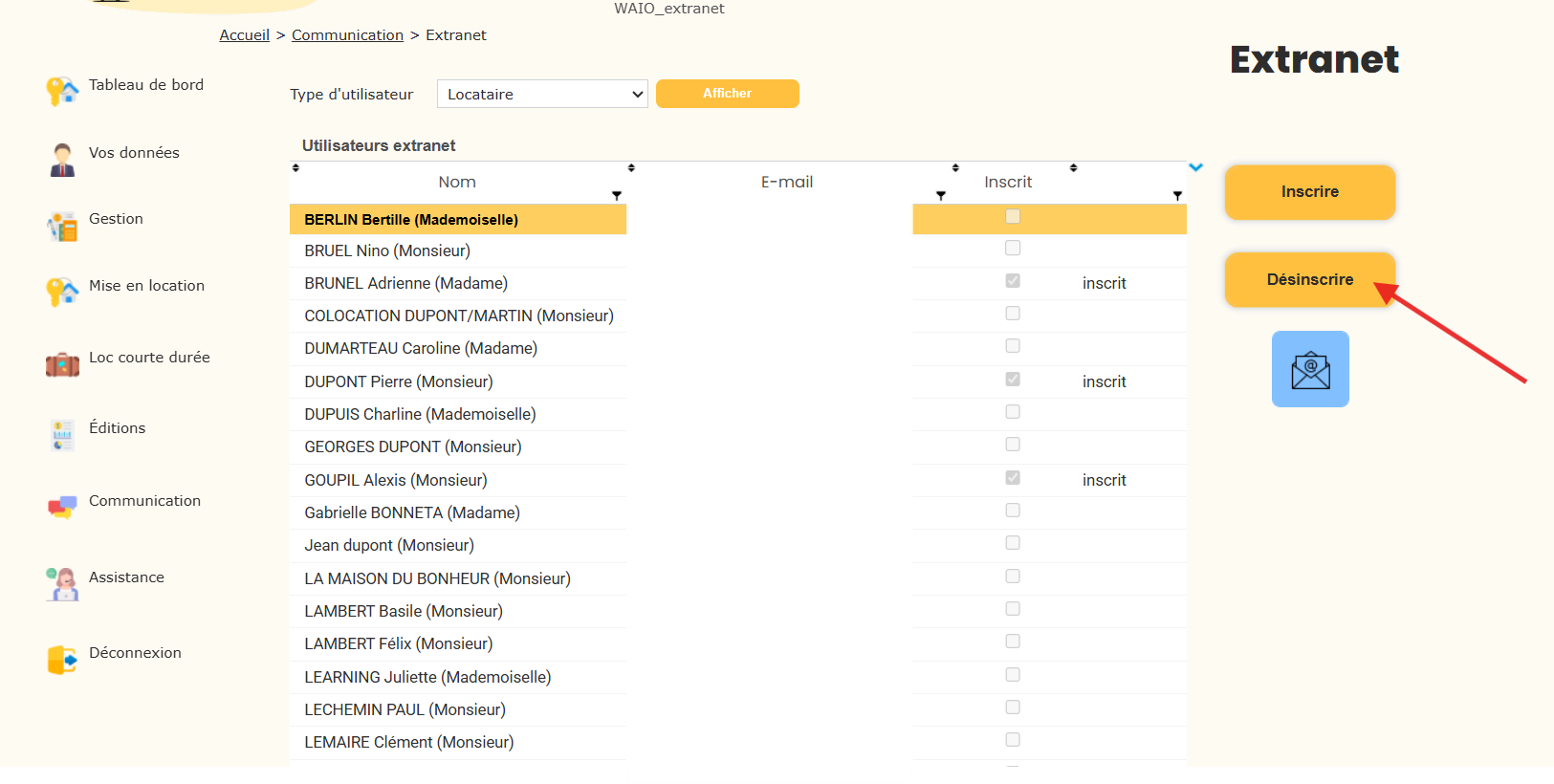Click the Communication speech bubbles icon
The height and width of the screenshot is (784, 1554).
coord(62,507)
